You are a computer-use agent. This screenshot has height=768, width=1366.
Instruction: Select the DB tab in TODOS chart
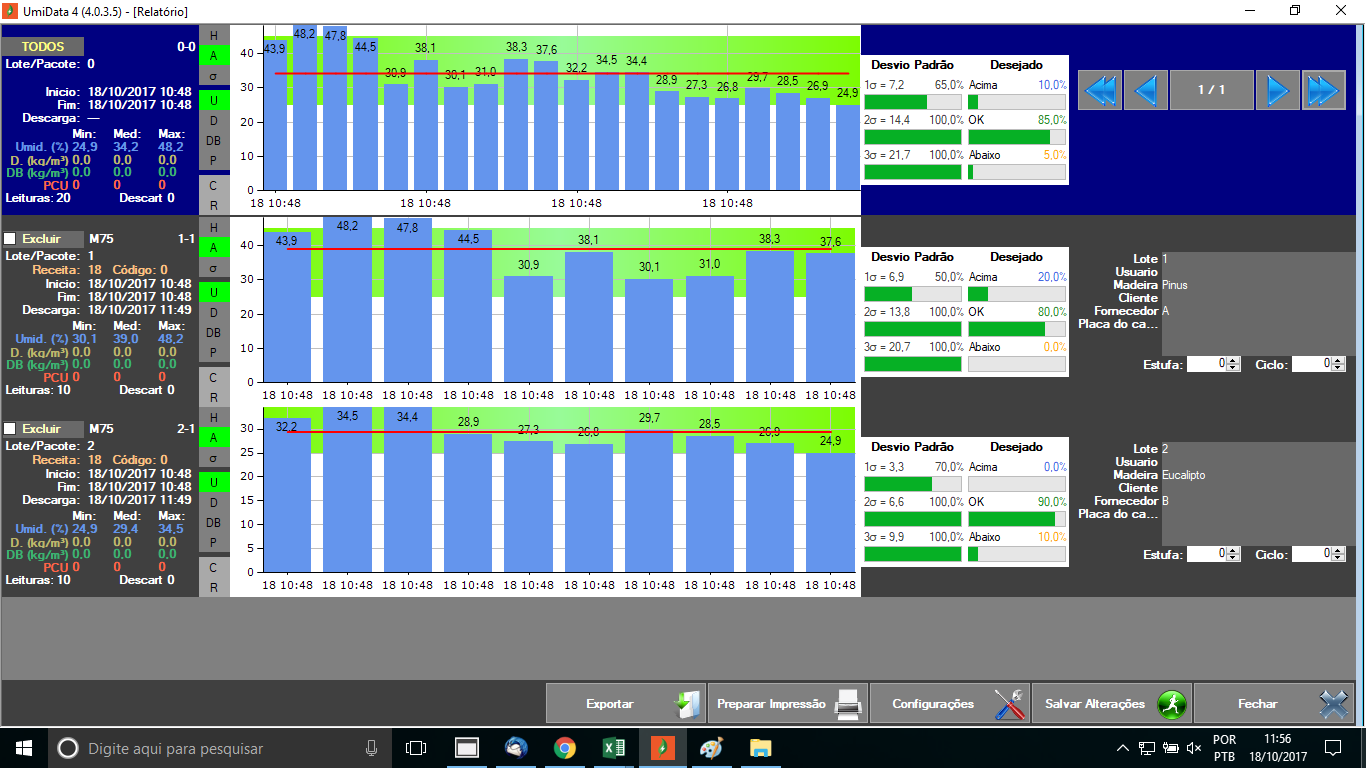coord(213,140)
